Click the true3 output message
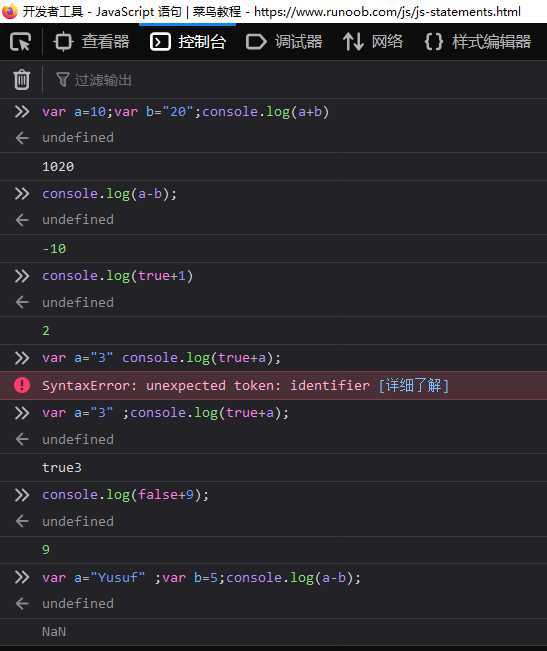547x651 pixels. pyautogui.click(x=62, y=467)
